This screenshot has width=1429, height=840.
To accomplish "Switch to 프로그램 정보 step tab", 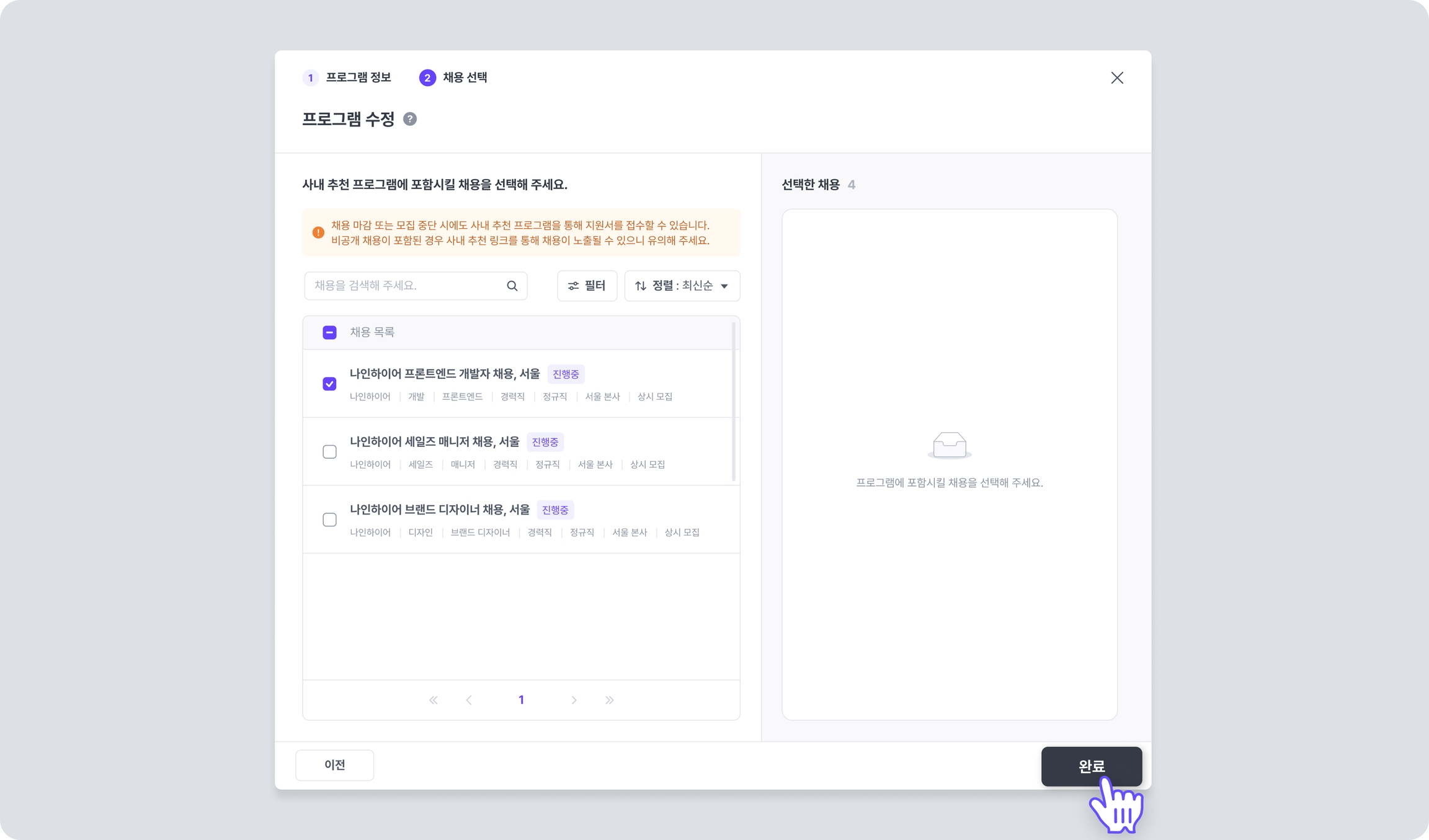I will [347, 77].
